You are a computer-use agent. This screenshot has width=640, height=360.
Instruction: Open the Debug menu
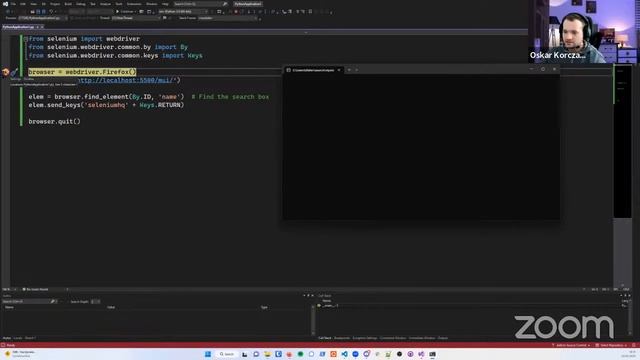click(x=81, y=4)
